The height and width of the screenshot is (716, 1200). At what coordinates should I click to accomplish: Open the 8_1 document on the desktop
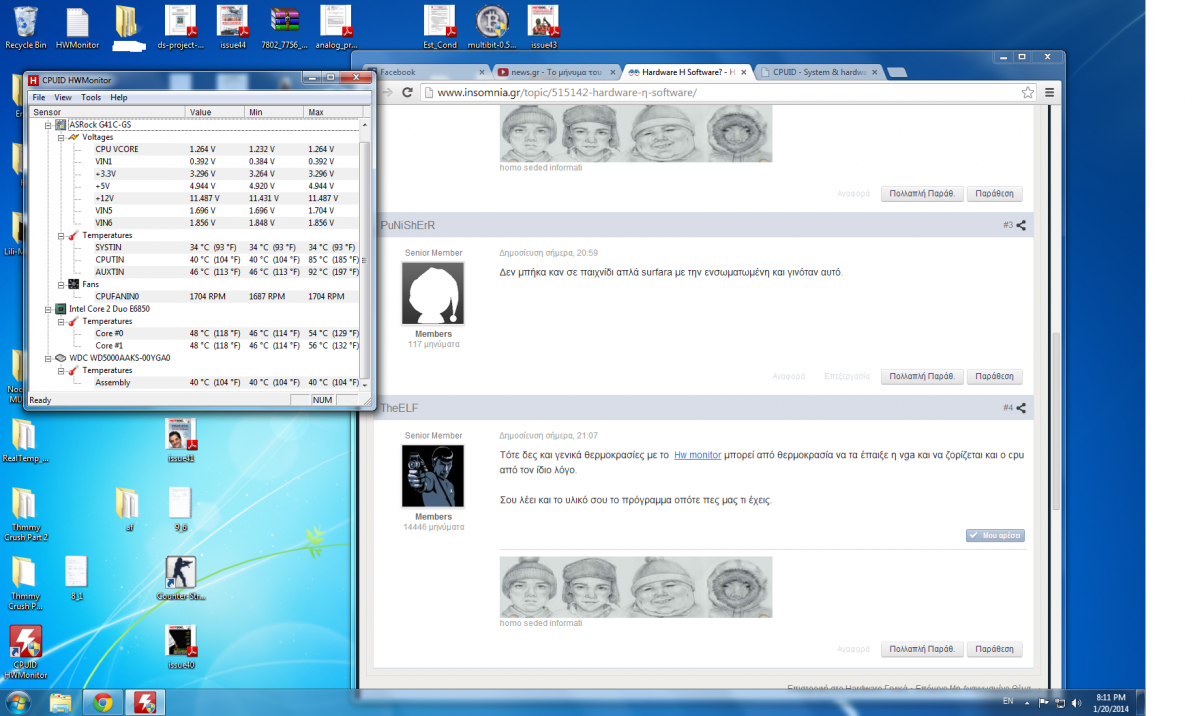pos(77,578)
